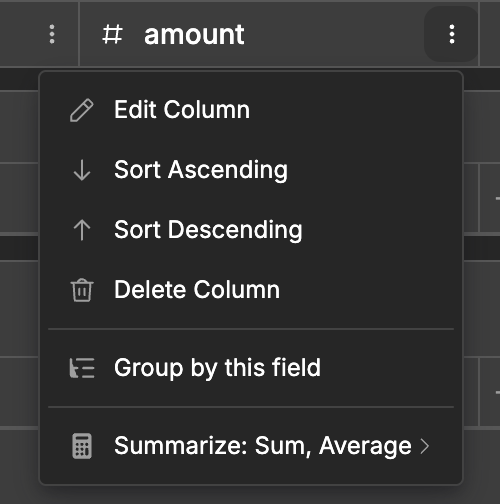
Task: Open the amount column's three-dot menu
Action: coord(452,34)
